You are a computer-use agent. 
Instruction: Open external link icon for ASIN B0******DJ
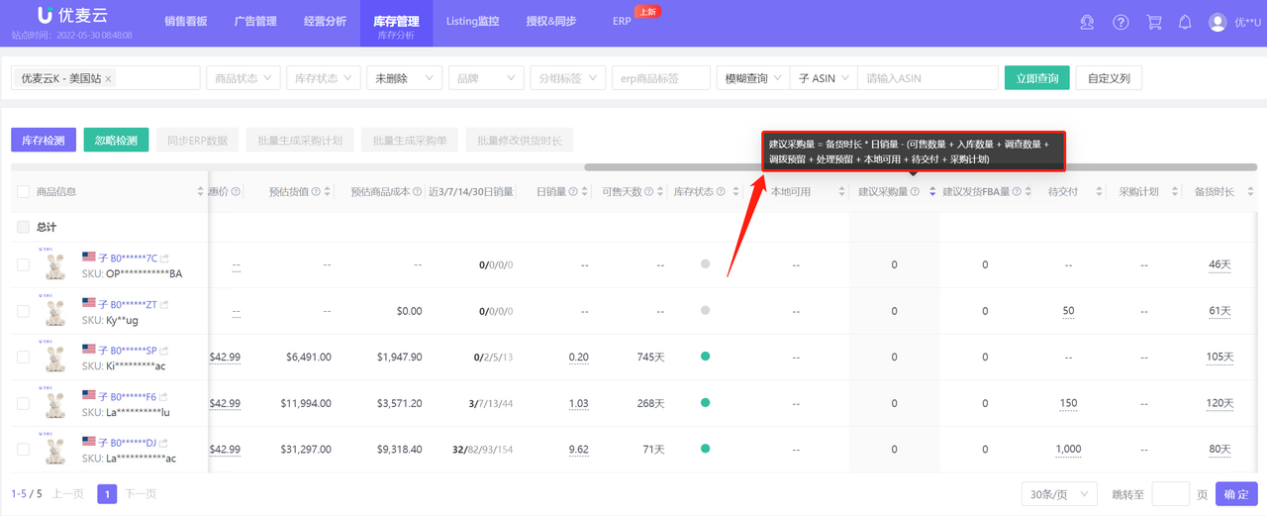coord(164,443)
